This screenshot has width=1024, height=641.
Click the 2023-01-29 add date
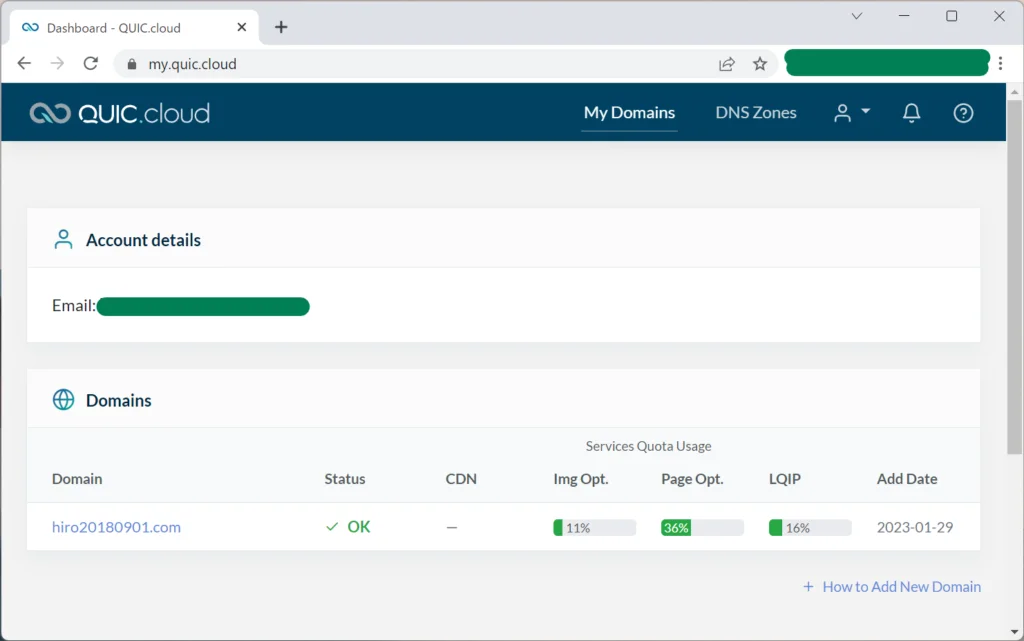(914, 527)
